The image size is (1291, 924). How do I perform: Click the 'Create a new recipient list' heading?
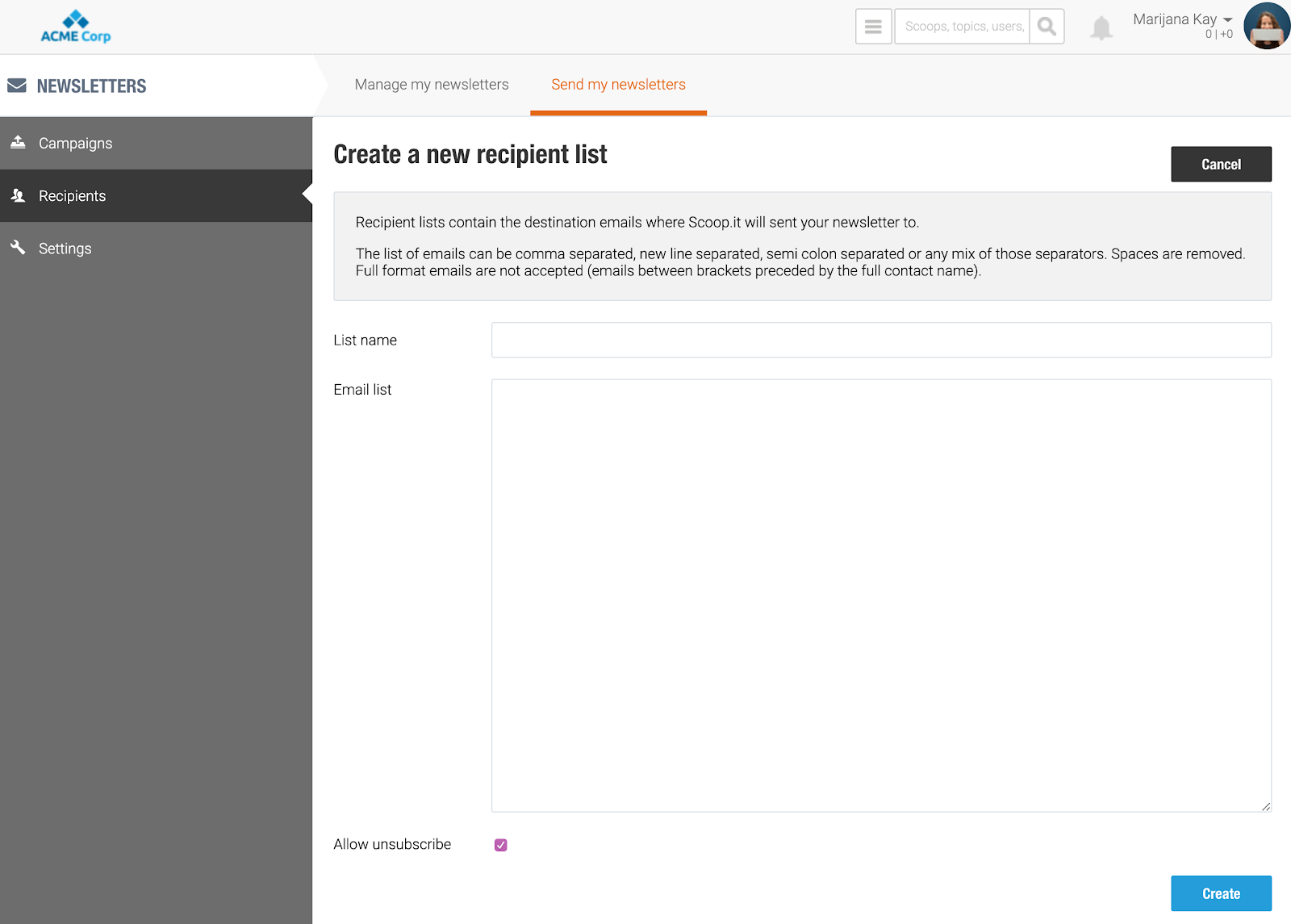pos(470,154)
